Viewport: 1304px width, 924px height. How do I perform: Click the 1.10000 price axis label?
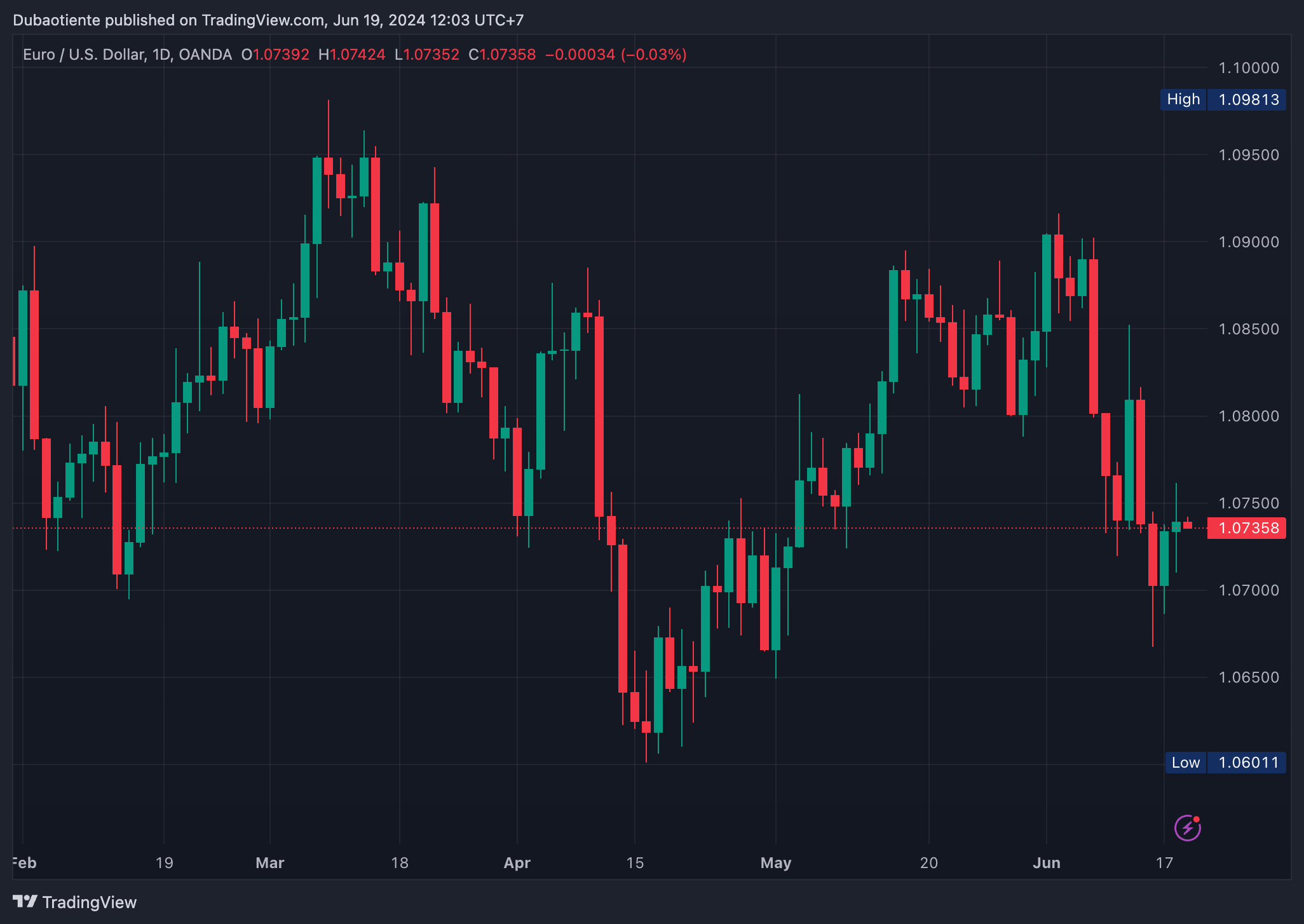(1248, 68)
